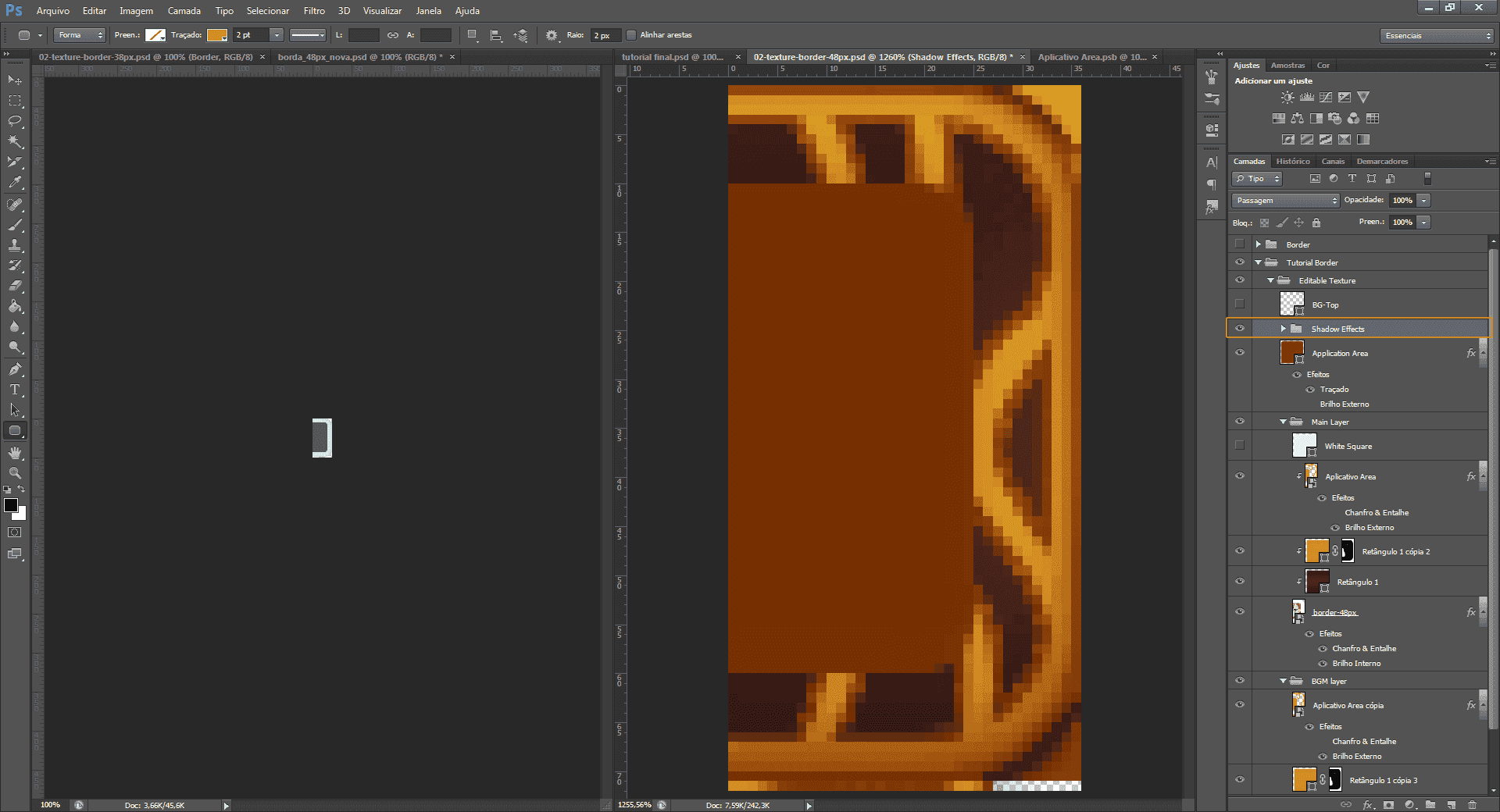
Task: Select the Zoom tool
Action: pos(15,473)
